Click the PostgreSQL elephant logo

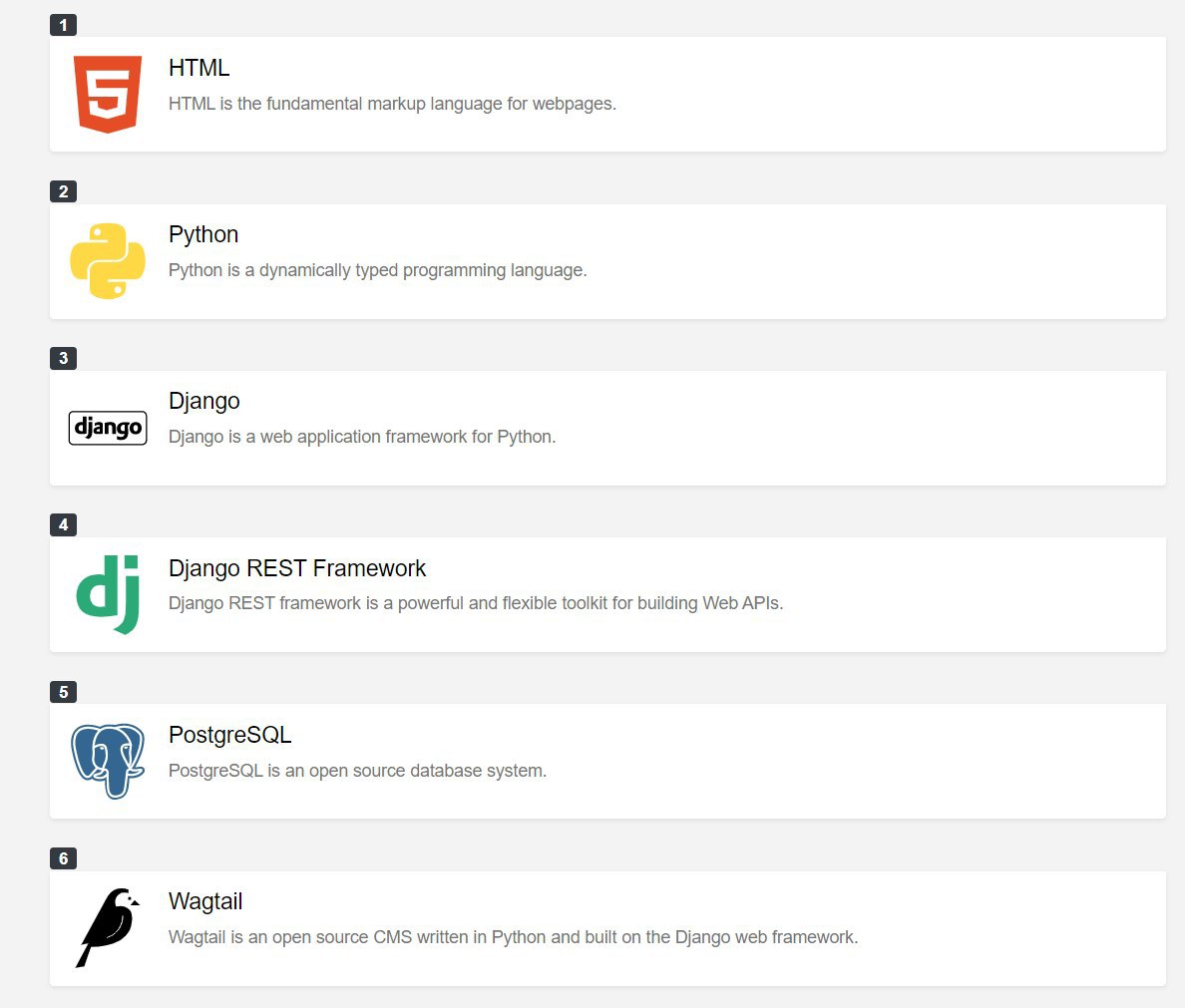(x=108, y=761)
